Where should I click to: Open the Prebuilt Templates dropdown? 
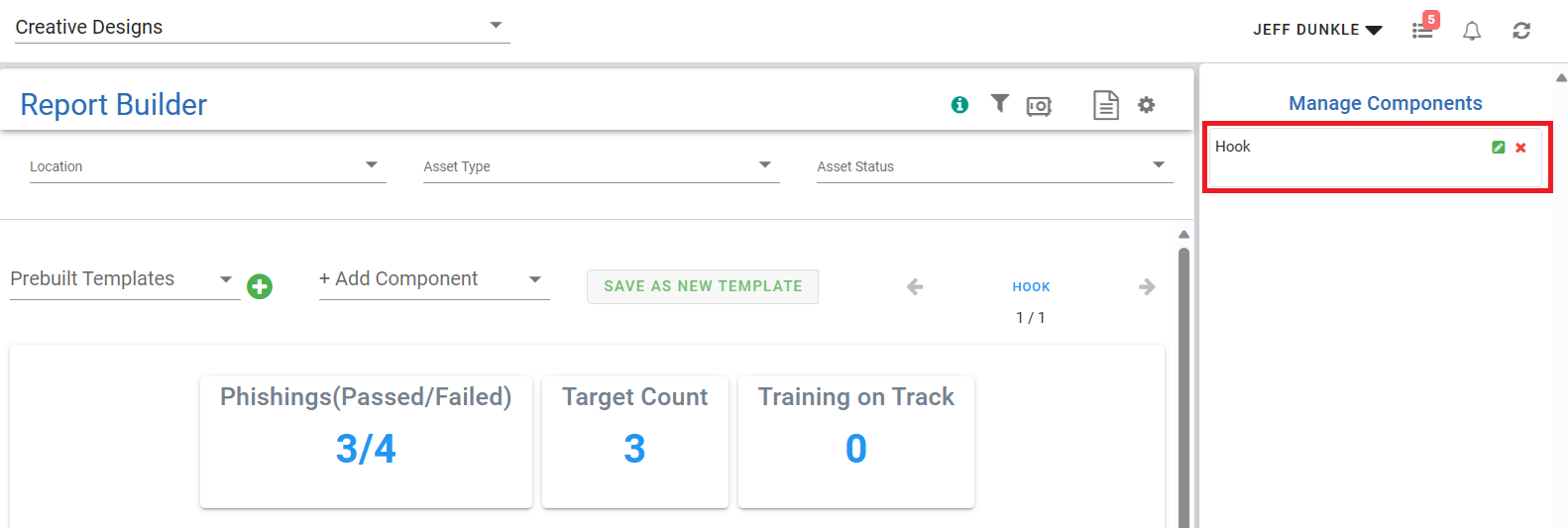[x=124, y=279]
